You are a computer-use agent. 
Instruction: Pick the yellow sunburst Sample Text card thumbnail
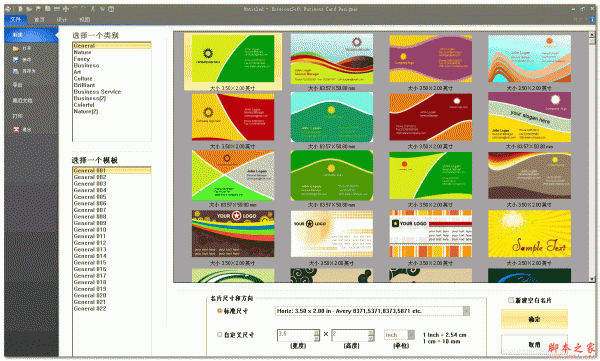click(529, 234)
